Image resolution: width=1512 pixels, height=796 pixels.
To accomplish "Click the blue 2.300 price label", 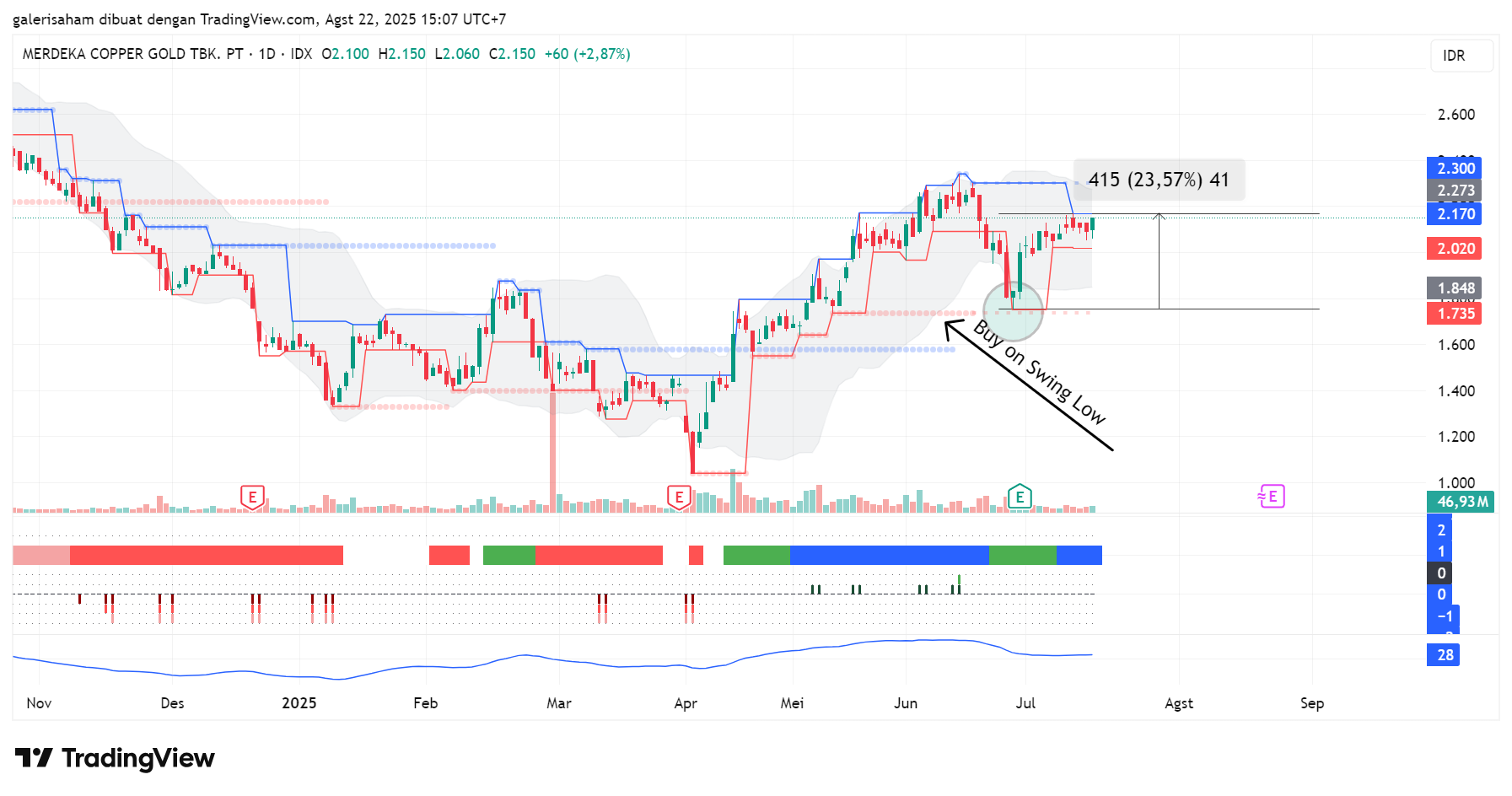I will coord(1456,169).
